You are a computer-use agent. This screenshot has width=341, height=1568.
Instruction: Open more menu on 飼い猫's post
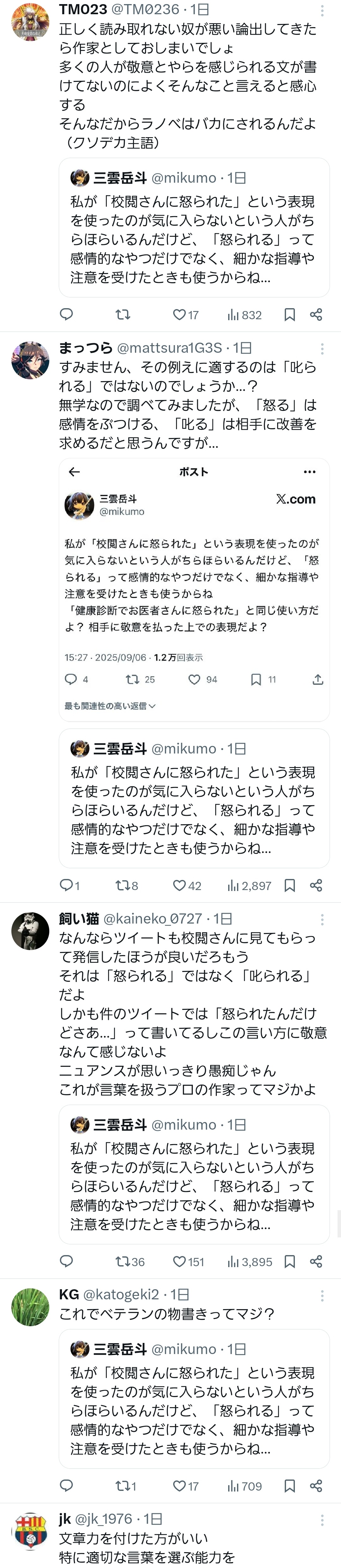[322, 919]
